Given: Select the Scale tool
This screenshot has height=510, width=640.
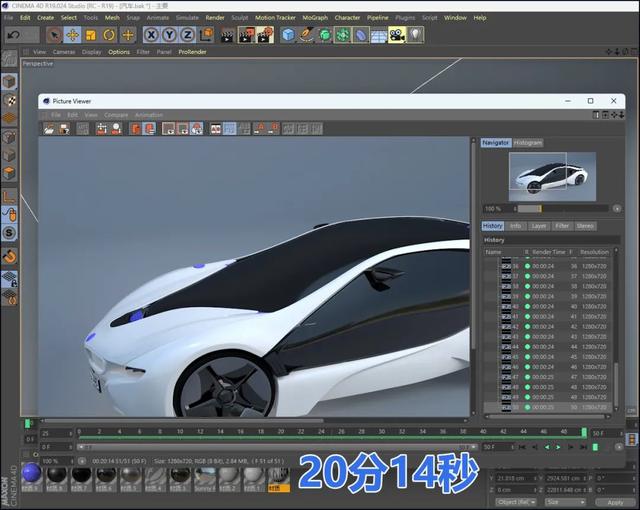Looking at the screenshot, I should (x=91, y=35).
